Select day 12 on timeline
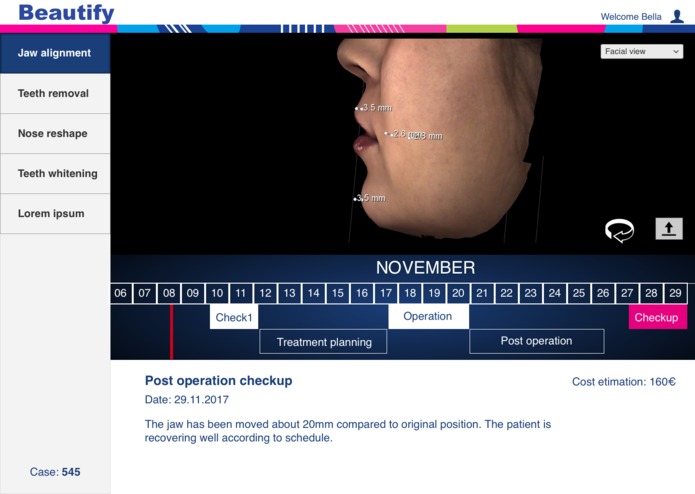 click(266, 293)
